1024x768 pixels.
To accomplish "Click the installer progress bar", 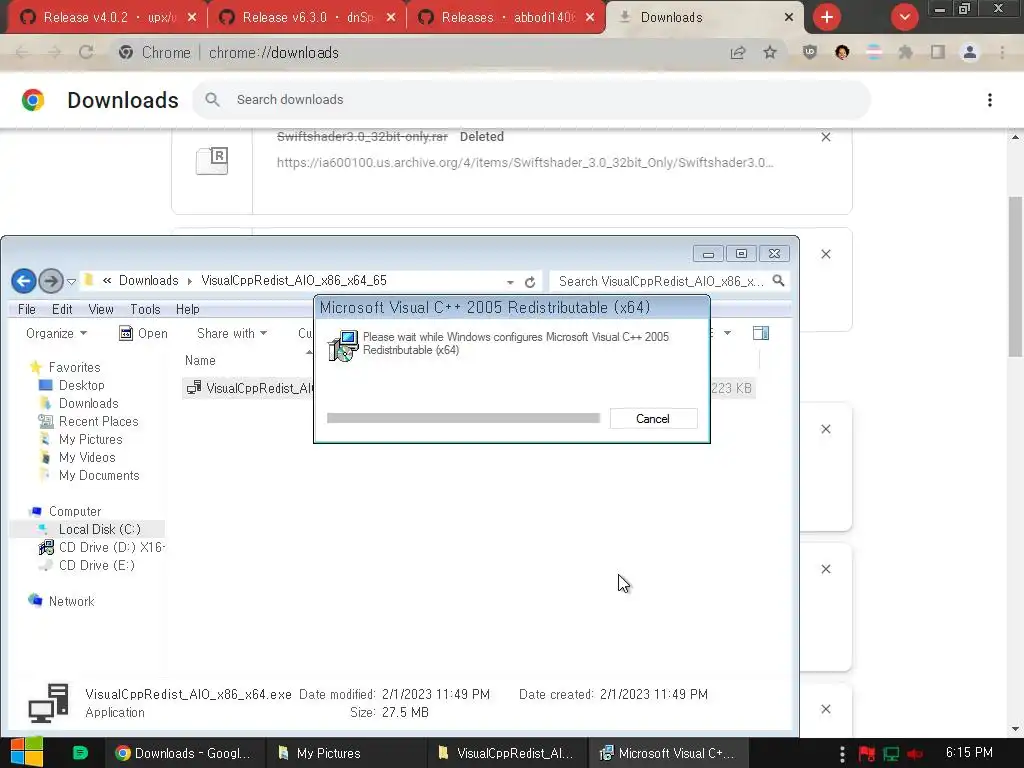I will tap(463, 418).
